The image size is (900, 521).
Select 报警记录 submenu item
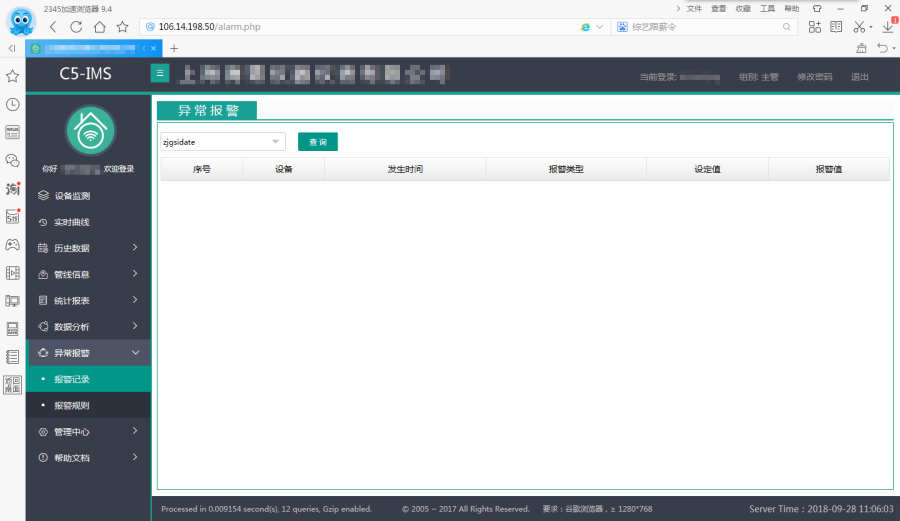coord(88,379)
